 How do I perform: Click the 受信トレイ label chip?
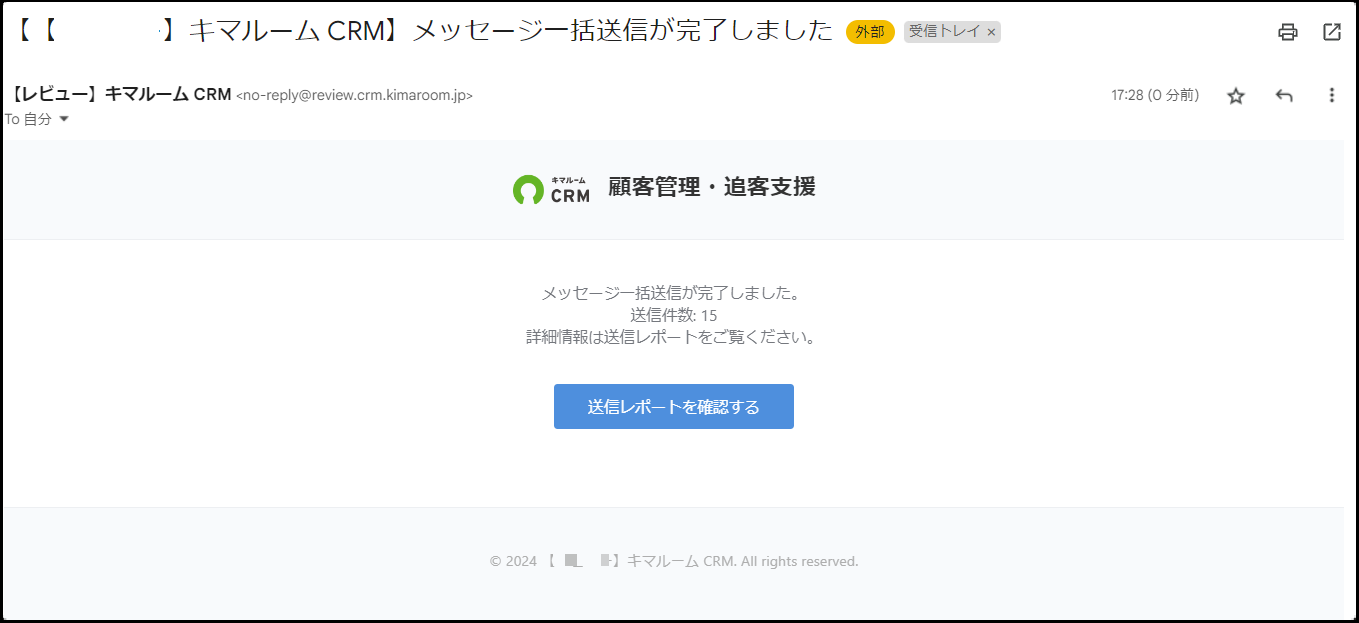(945, 32)
